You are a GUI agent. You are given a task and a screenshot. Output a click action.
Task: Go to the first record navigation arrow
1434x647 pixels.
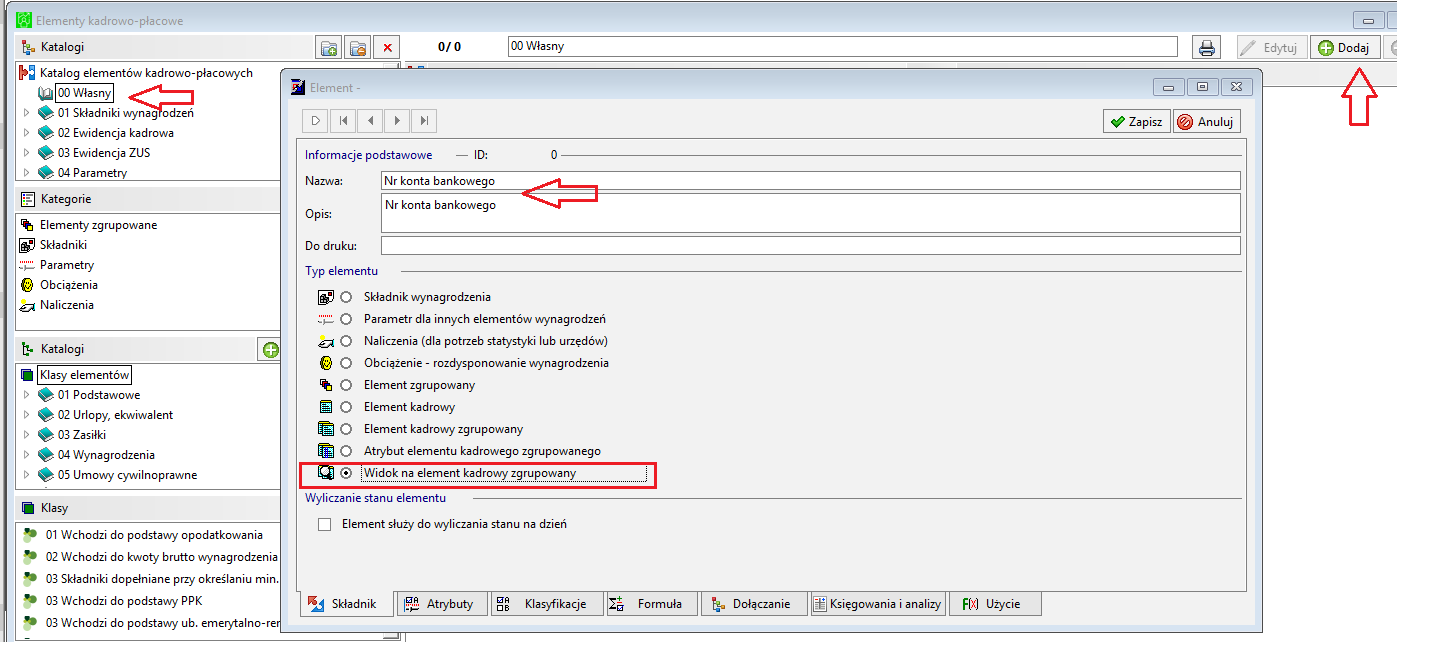(x=343, y=121)
